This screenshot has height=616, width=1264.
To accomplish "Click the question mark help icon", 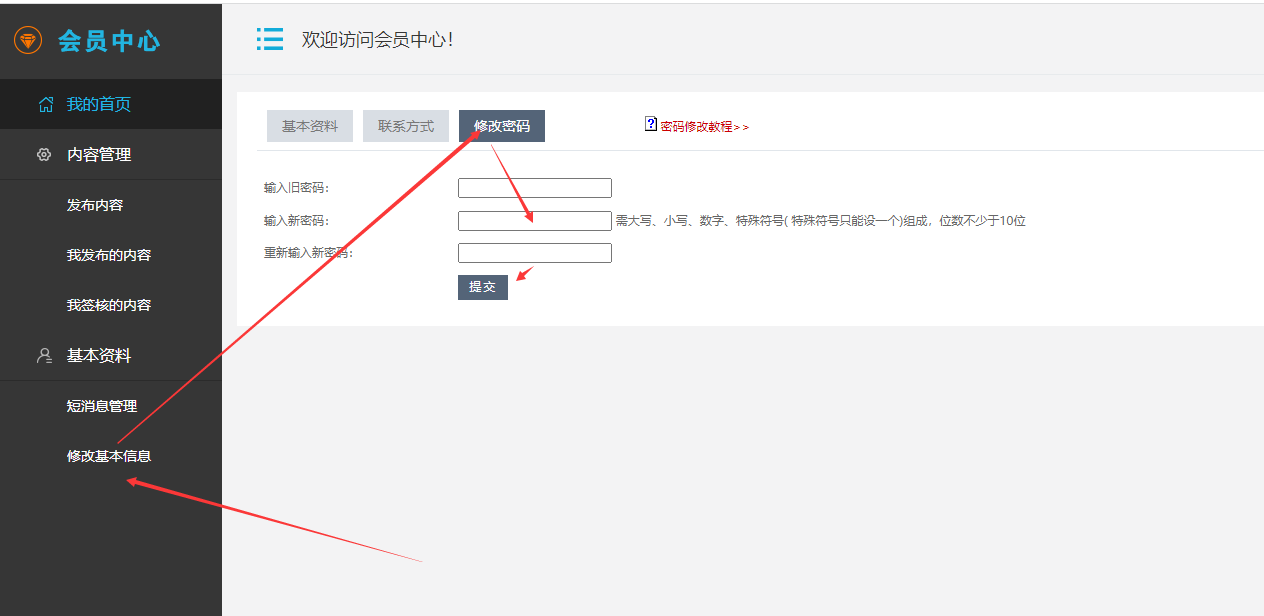I will click(651, 124).
